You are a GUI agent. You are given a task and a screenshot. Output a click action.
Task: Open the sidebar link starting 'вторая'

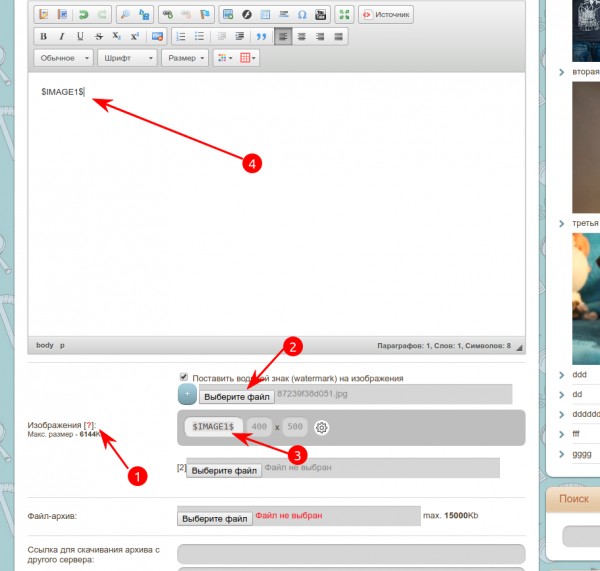tap(586, 72)
